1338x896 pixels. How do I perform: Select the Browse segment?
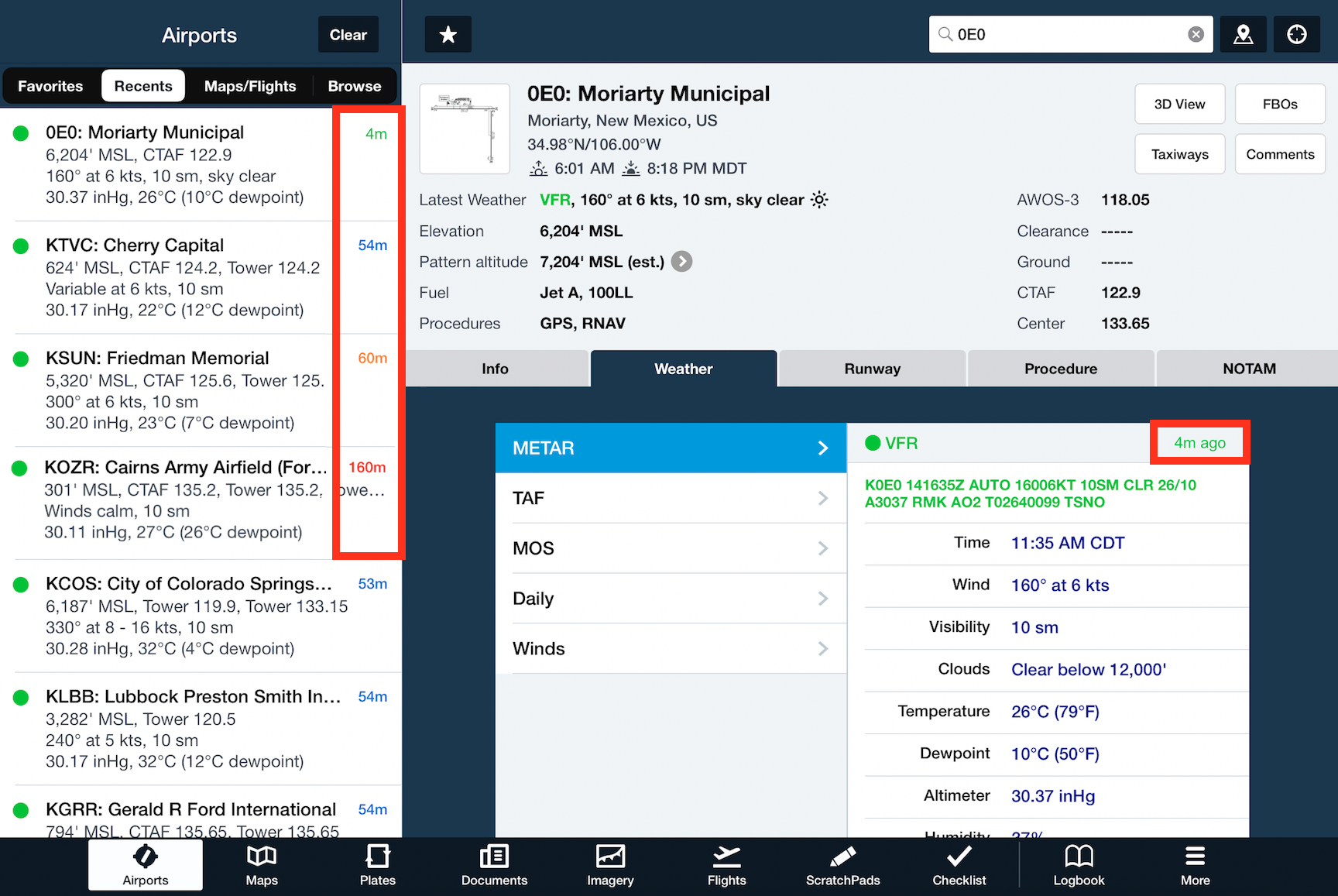354,86
